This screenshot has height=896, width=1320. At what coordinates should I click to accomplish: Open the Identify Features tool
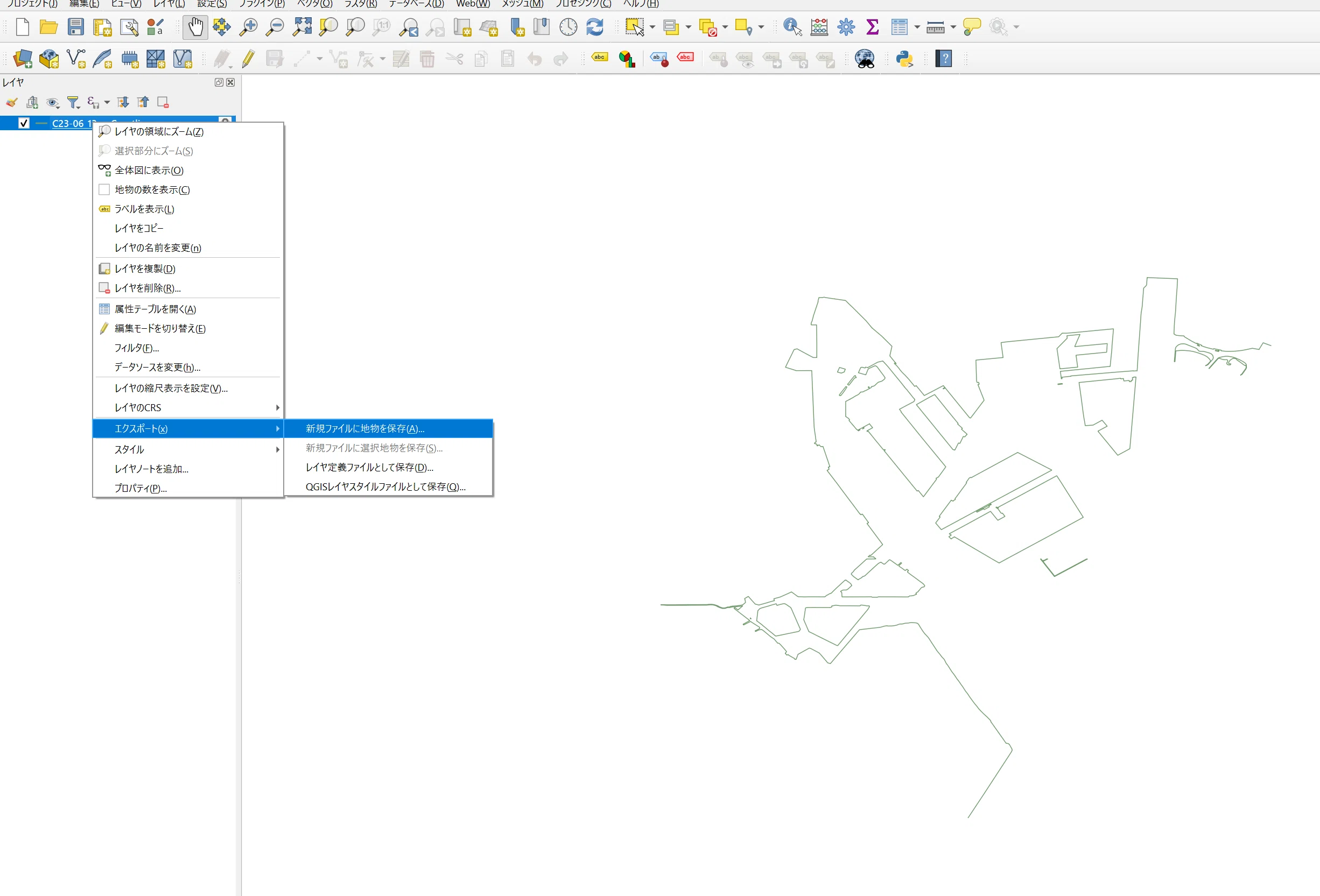pyautogui.click(x=792, y=27)
